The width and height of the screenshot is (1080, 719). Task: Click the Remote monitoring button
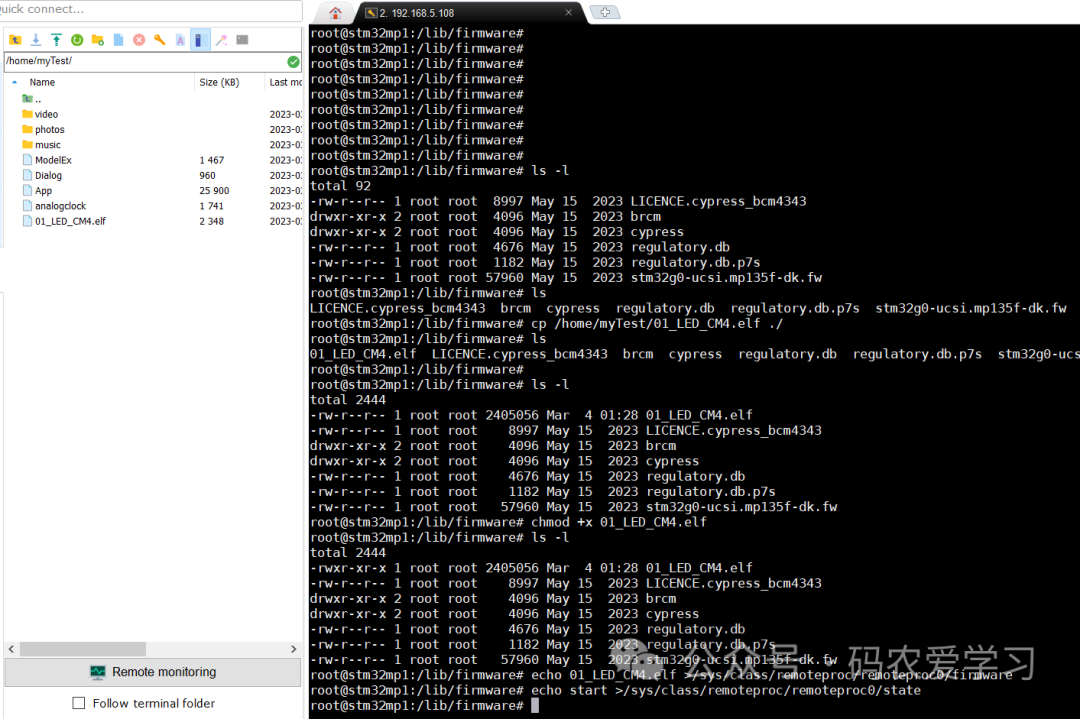click(153, 672)
